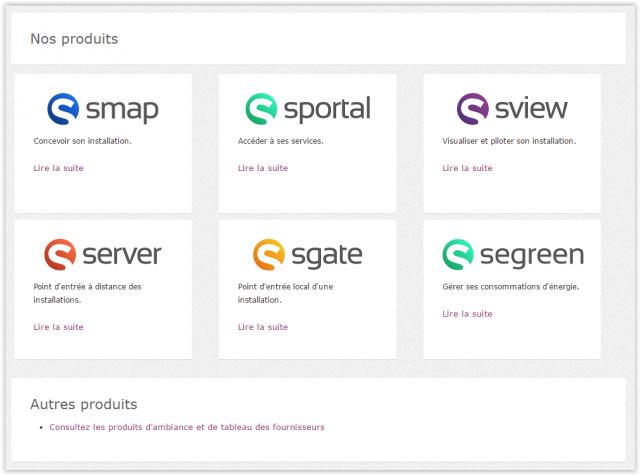Image resolution: width=640 pixels, height=475 pixels.
Task: Click the 'smap' wordmark text
Action: pyautogui.click(x=122, y=110)
